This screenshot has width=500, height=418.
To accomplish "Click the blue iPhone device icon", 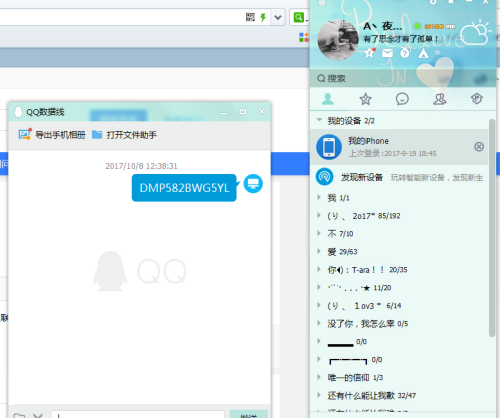I will tap(329, 147).
